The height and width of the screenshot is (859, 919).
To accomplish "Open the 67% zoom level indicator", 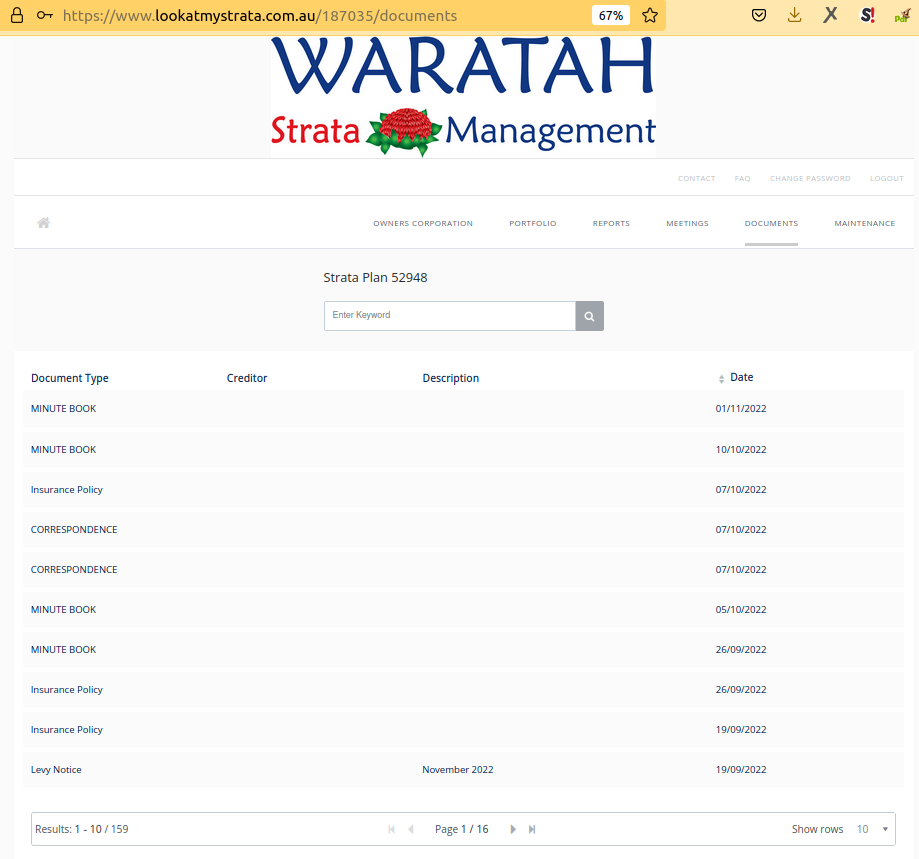I will [610, 15].
